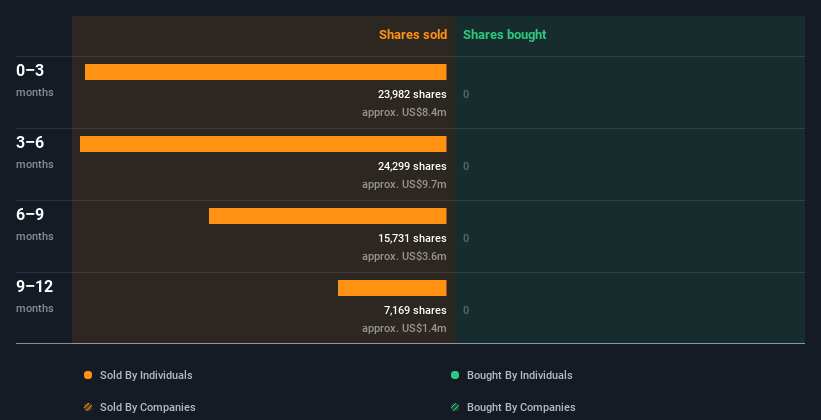Click the orange Sold By Individuals legend dot
The width and height of the screenshot is (821, 420).
coord(88,375)
